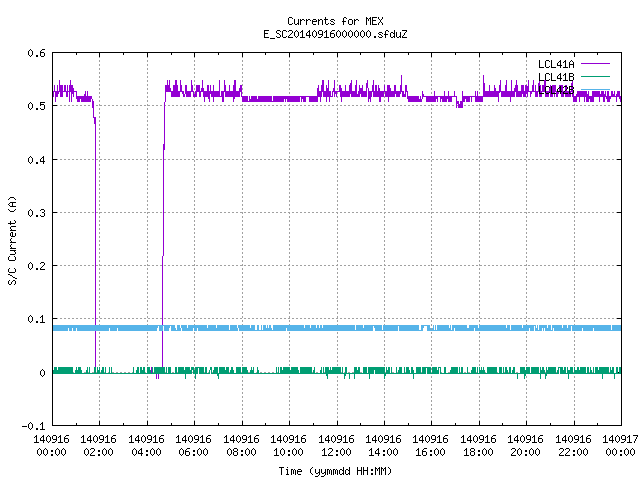
Task: Click the x-axis label 'Time (yymmdd HH:MM)'
Action: click(x=335, y=471)
